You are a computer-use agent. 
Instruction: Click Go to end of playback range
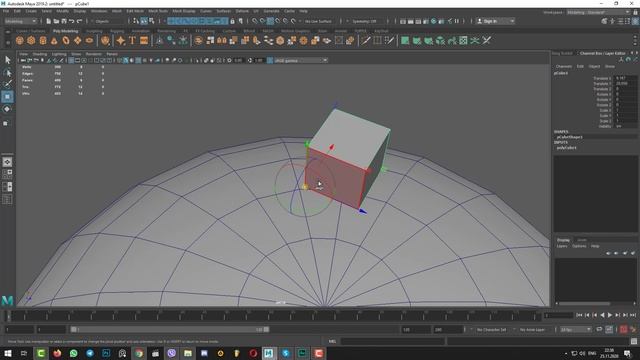633,315
